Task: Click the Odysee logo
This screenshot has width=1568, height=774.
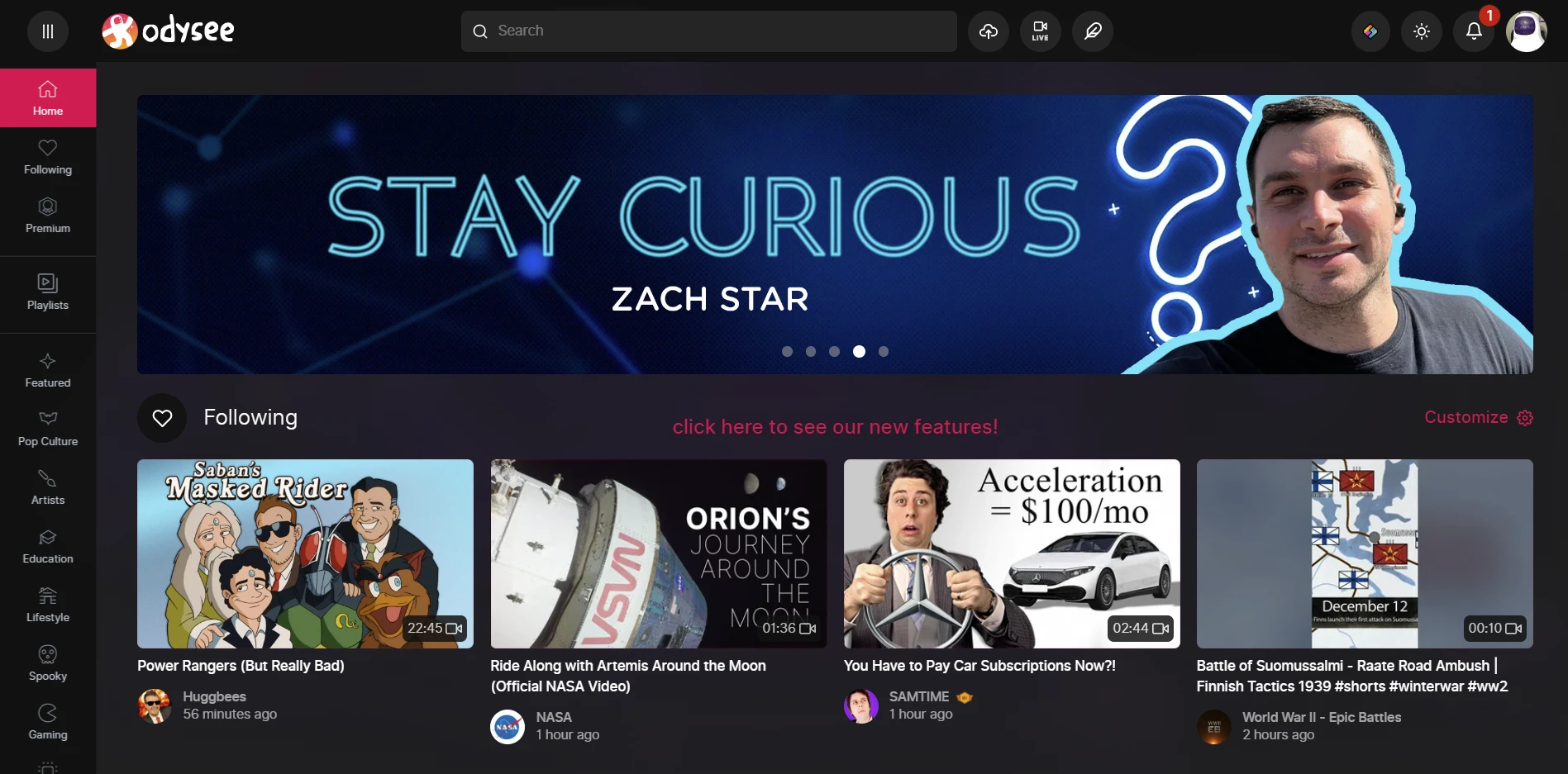Action: click(x=169, y=31)
